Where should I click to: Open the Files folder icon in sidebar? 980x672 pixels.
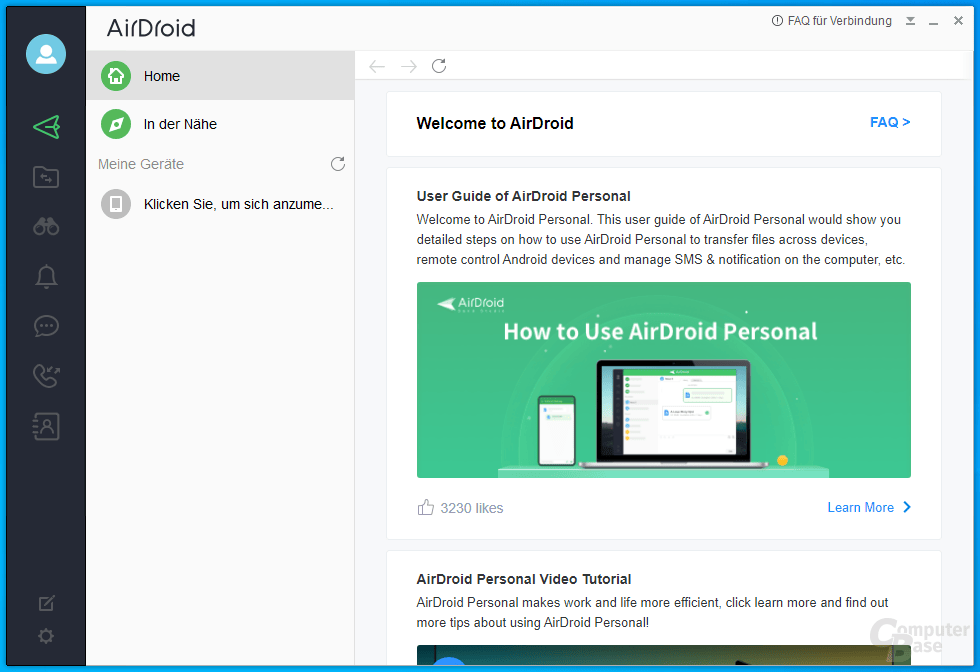(x=46, y=177)
